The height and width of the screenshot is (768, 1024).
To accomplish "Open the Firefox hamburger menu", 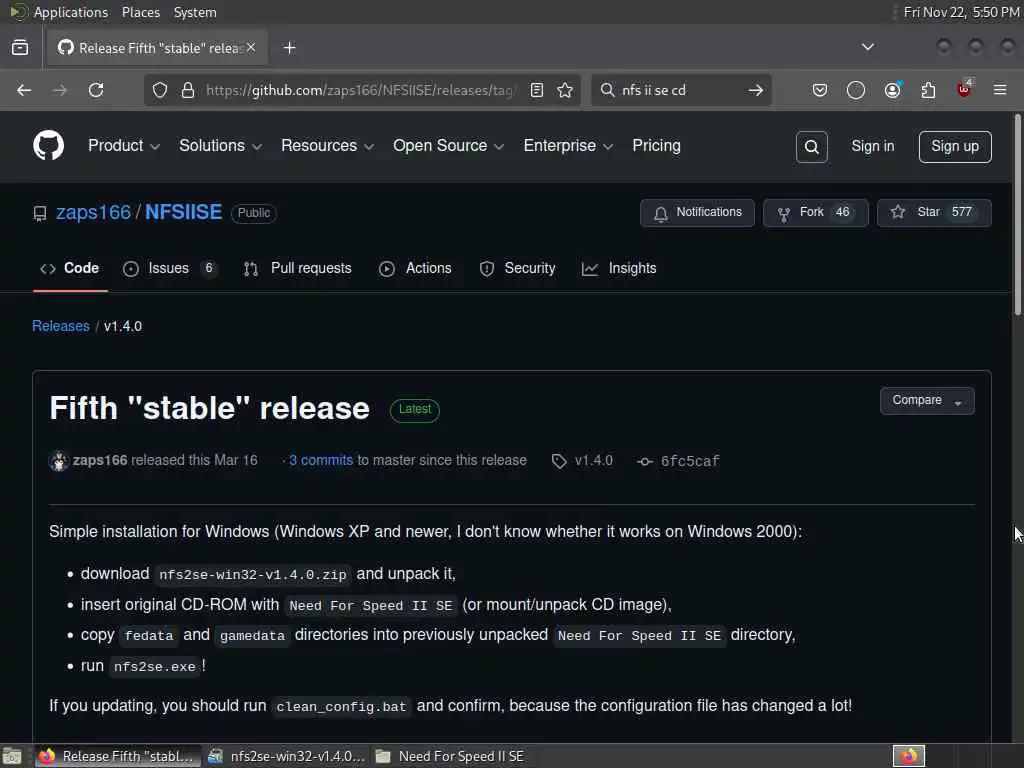I will pyautogui.click(x=1000, y=89).
